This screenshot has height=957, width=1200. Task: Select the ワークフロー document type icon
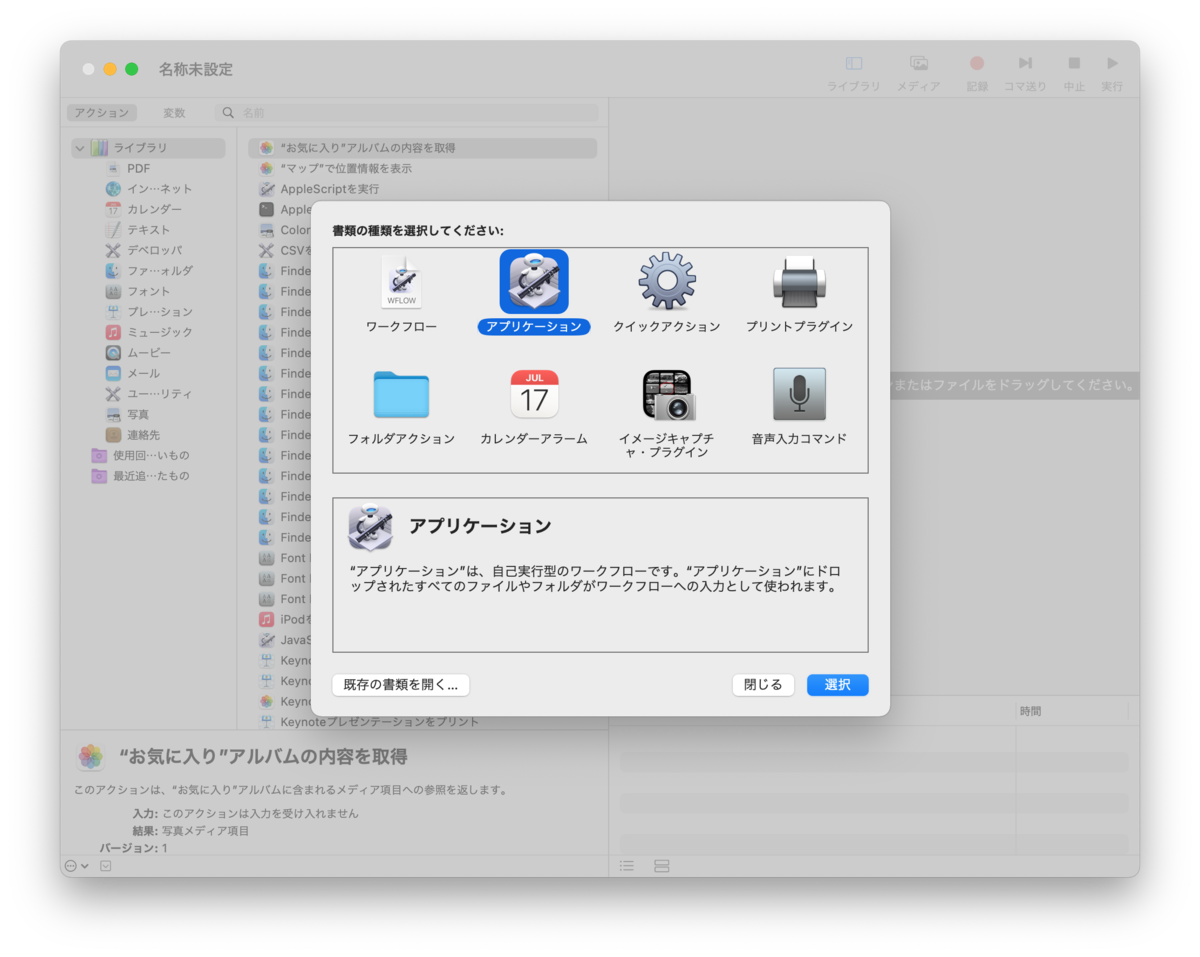pos(401,283)
